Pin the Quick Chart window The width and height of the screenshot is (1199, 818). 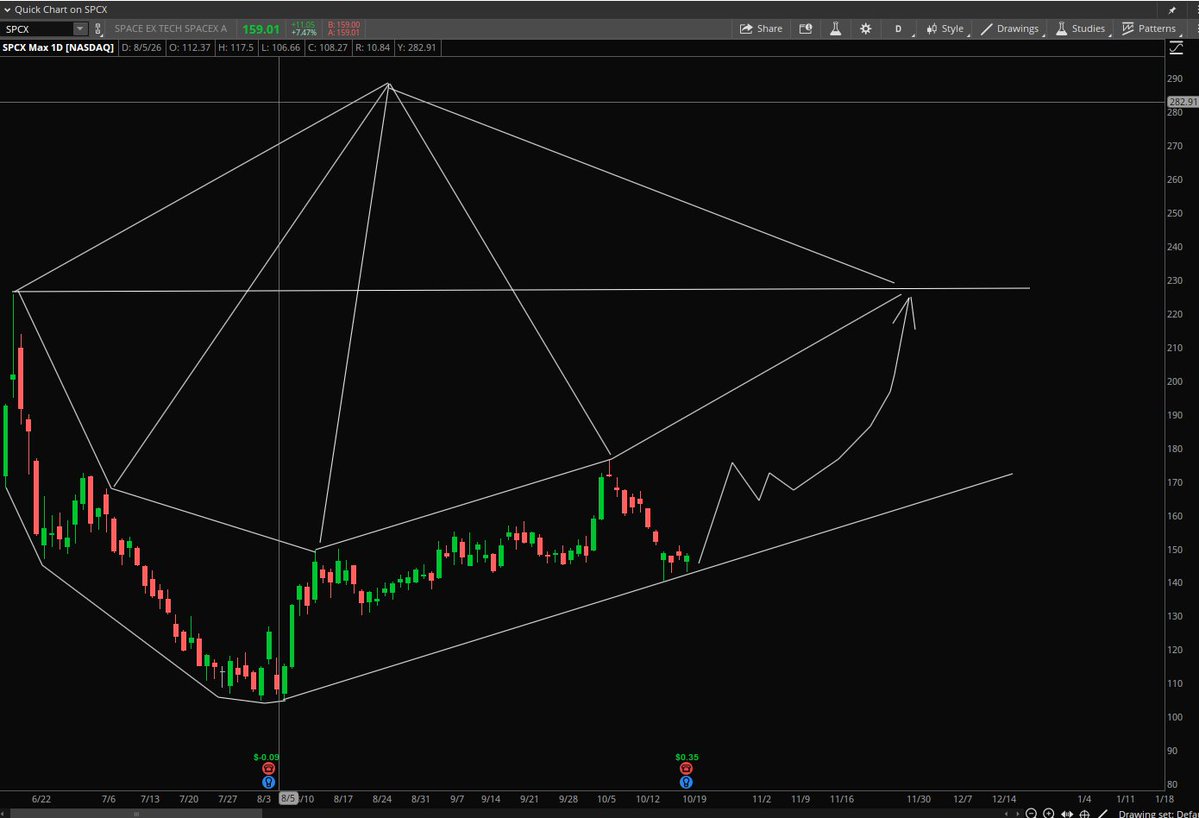point(1172,10)
